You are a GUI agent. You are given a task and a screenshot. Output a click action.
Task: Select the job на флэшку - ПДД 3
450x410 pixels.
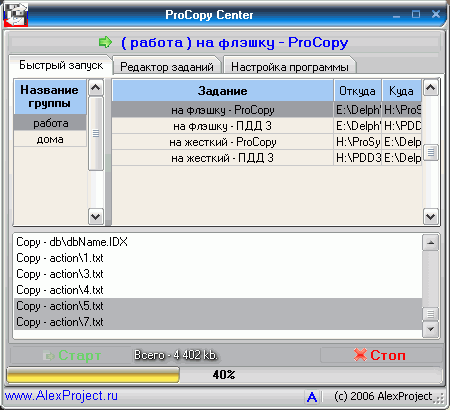coord(223,126)
